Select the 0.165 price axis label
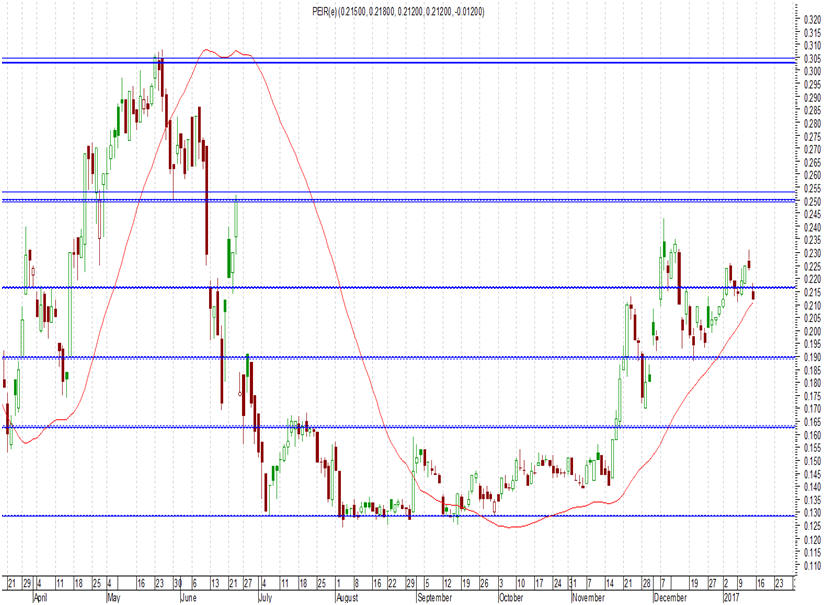 pyautogui.click(x=813, y=422)
